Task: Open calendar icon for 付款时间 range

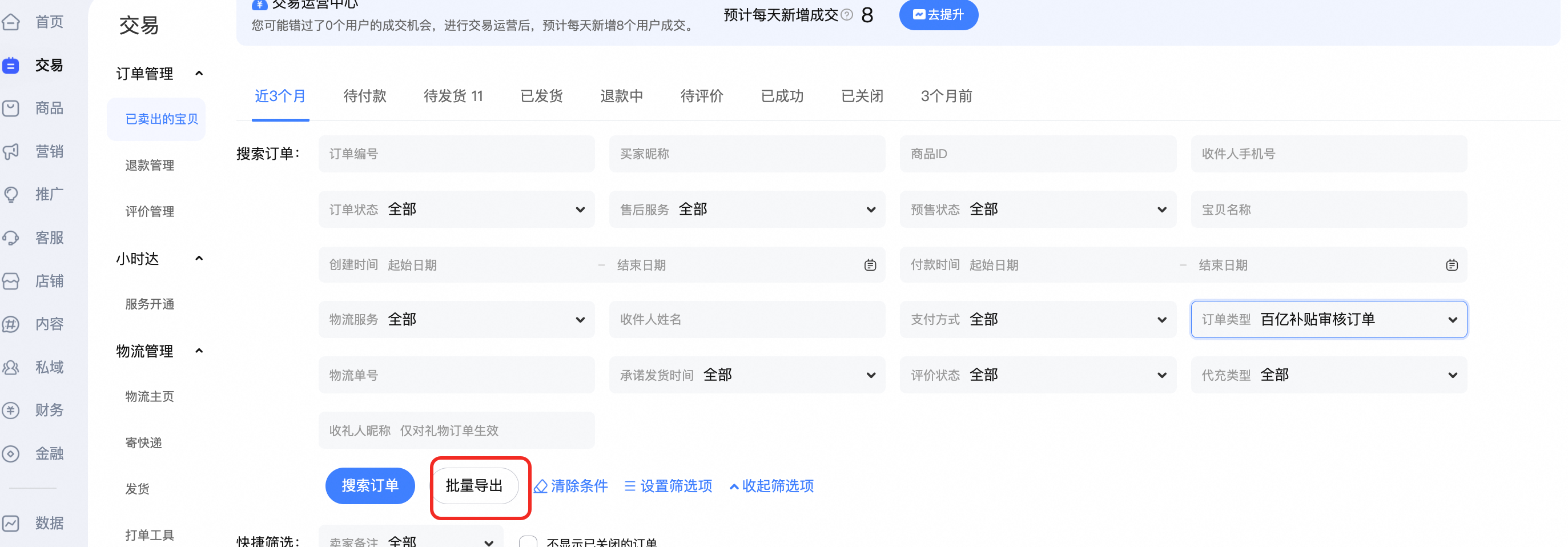Action: point(1452,266)
